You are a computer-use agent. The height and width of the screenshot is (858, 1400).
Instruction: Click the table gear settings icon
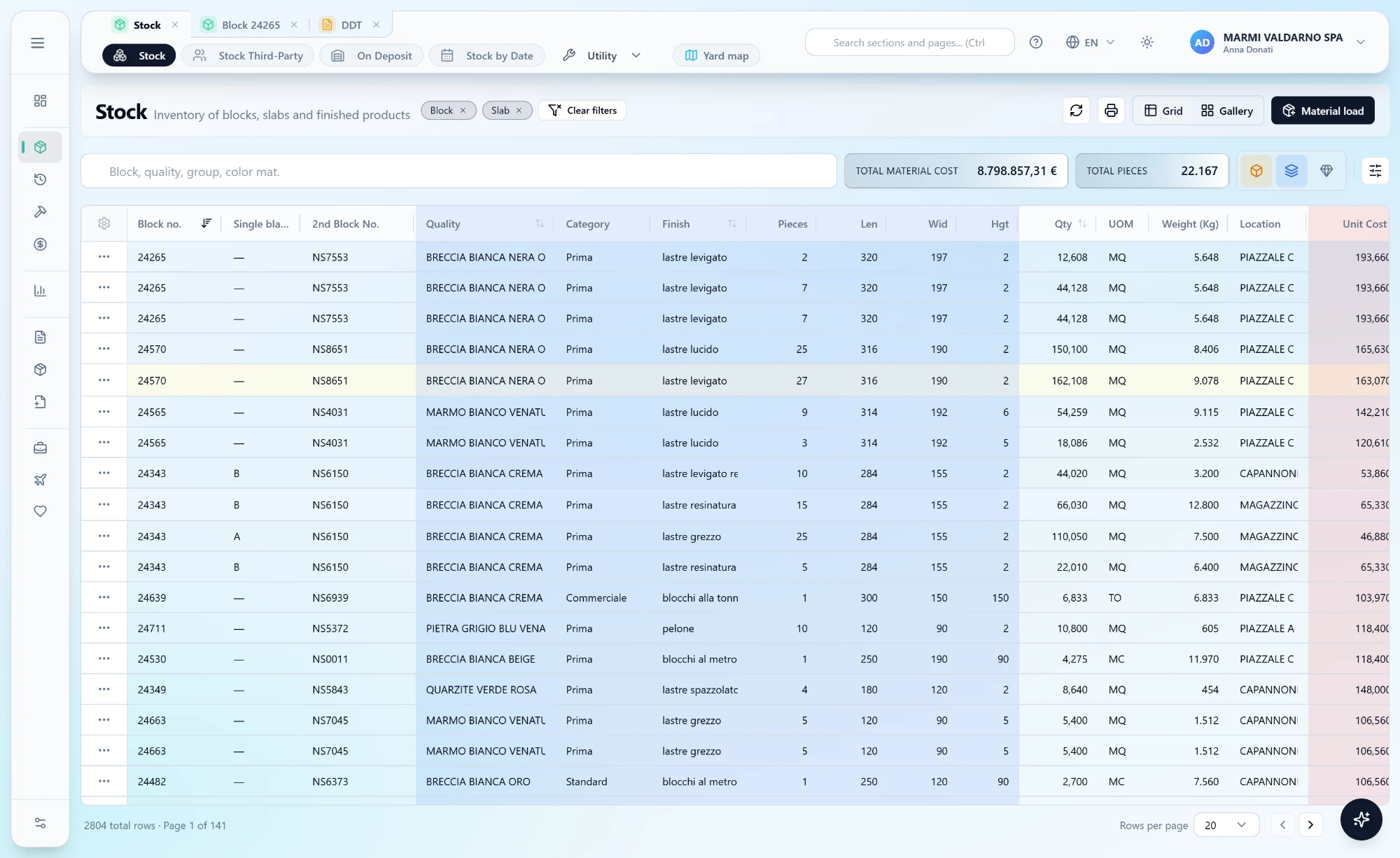pos(104,223)
